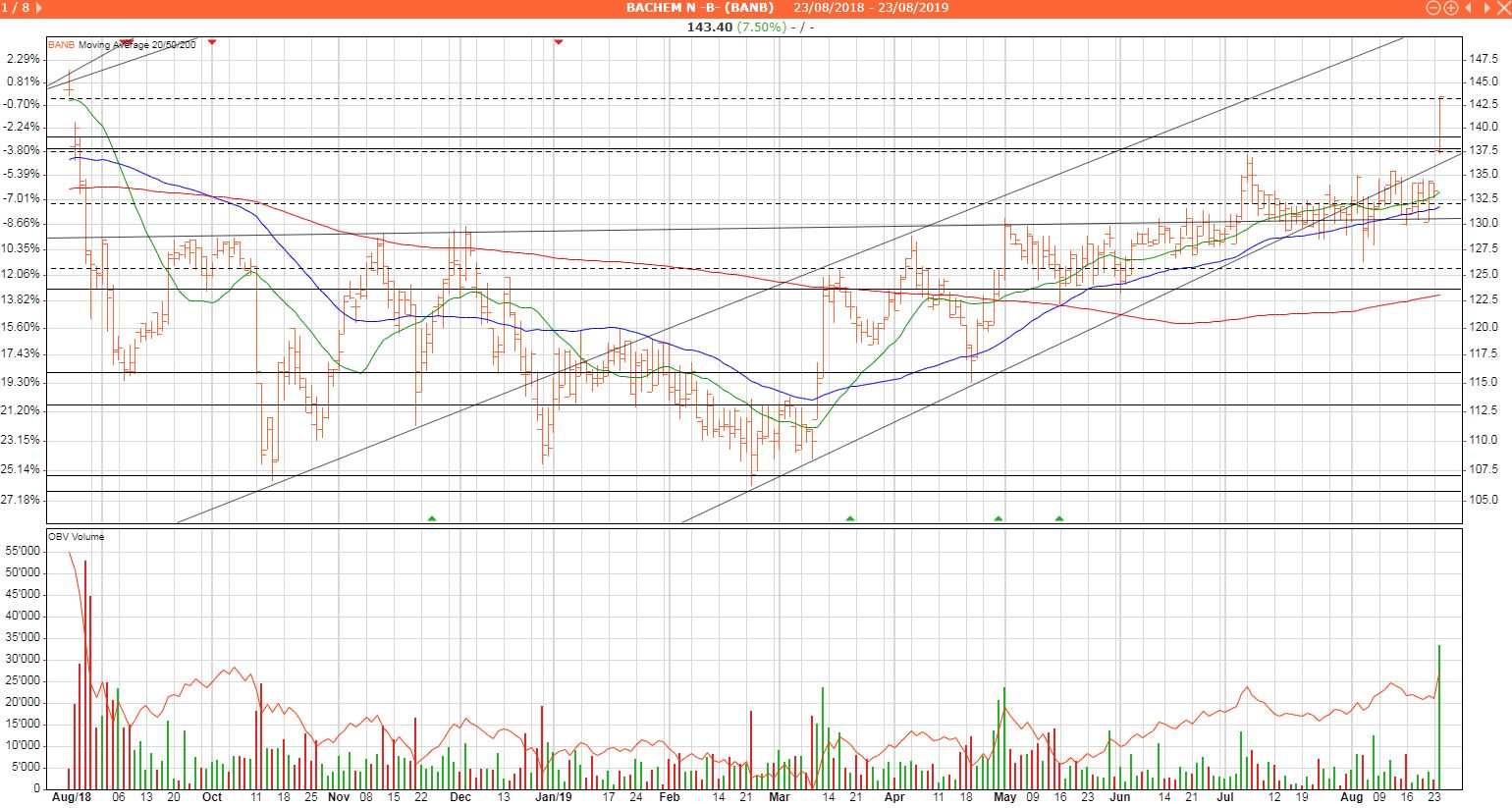Click green up marker at start of May
The height and width of the screenshot is (808, 1512).
tap(999, 517)
